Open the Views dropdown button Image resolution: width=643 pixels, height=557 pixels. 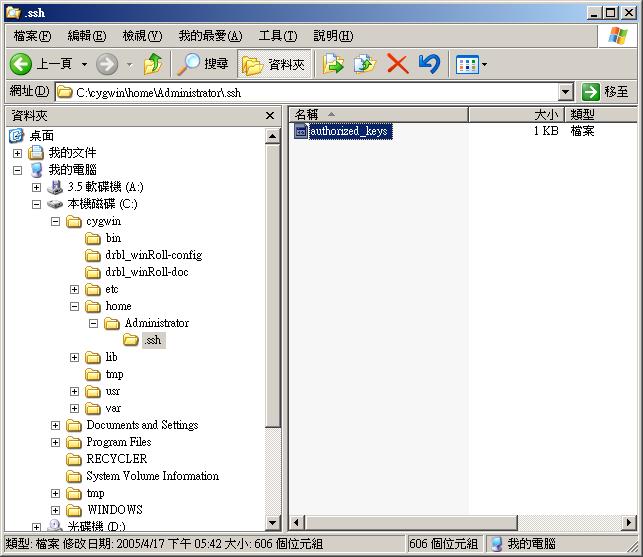(x=471, y=64)
